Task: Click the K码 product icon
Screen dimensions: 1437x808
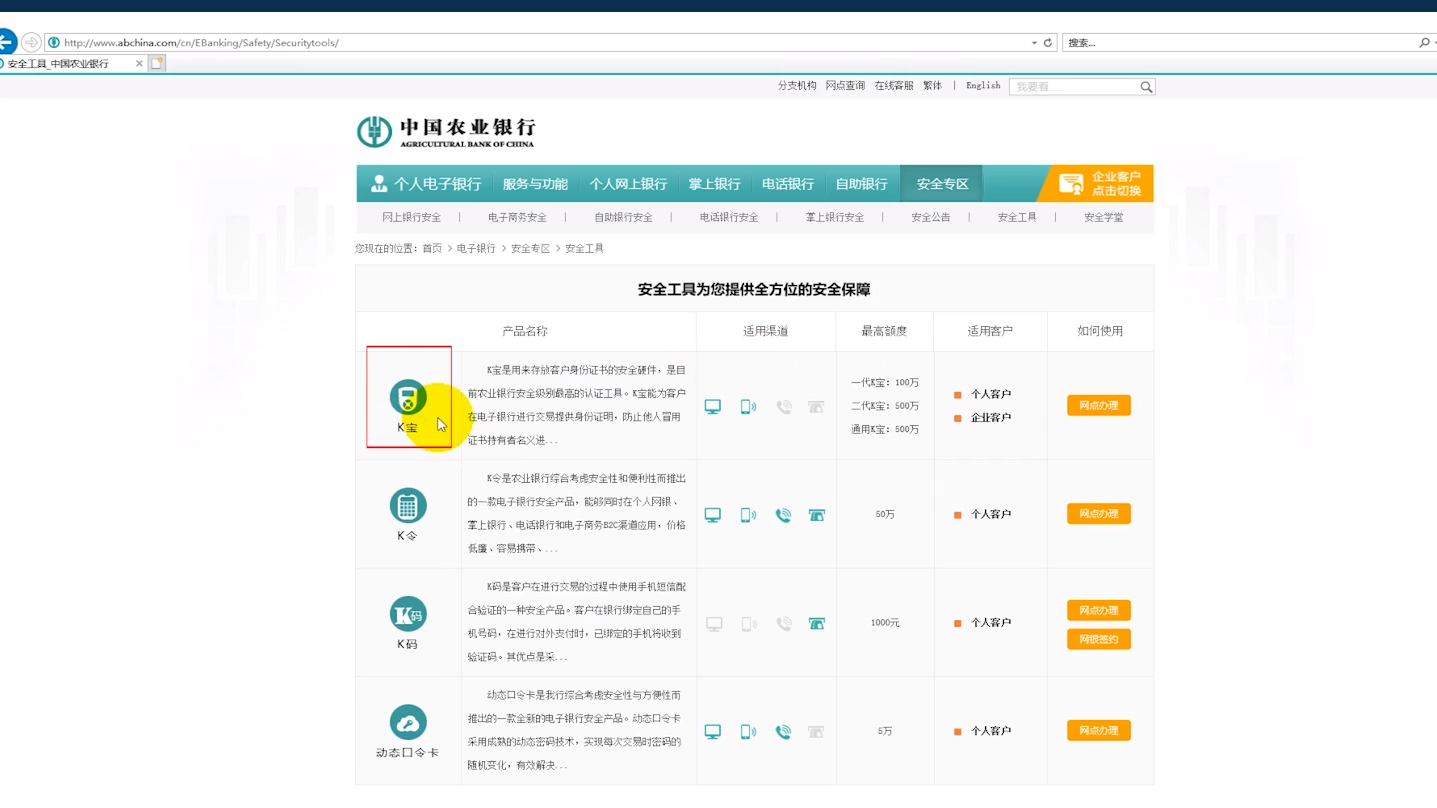Action: tap(408, 614)
